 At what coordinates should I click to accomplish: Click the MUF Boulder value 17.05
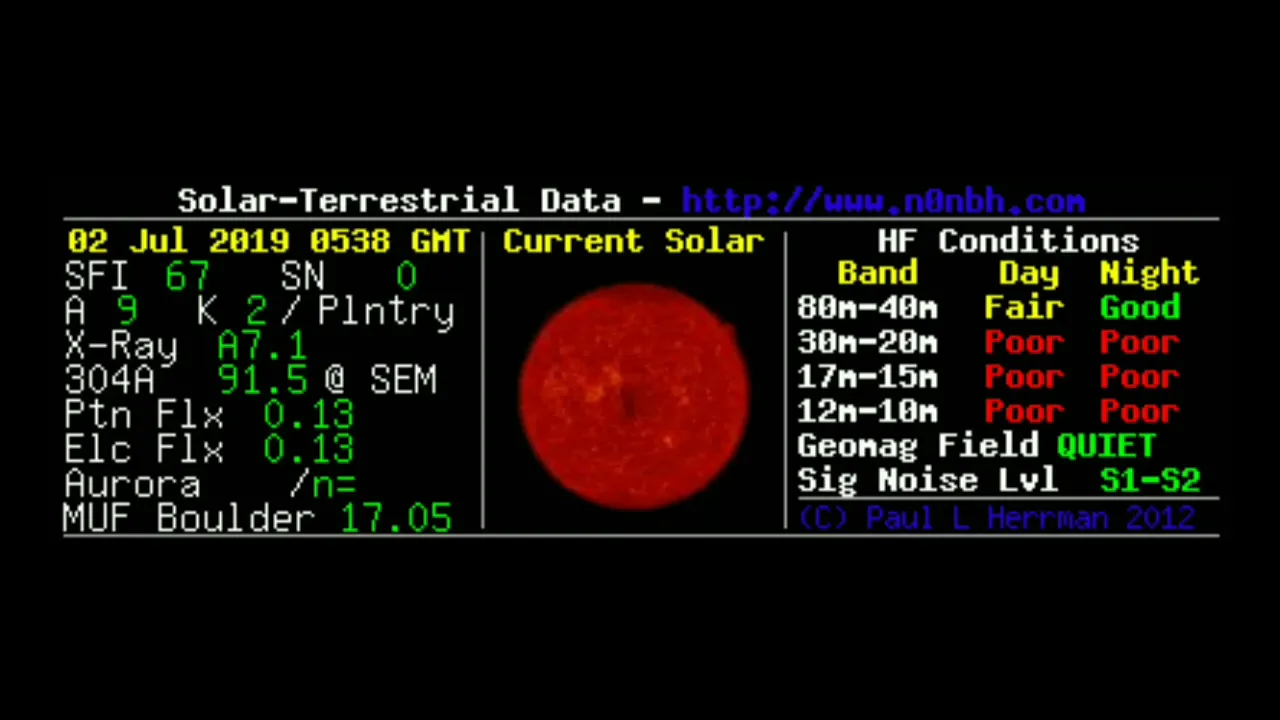[396, 518]
